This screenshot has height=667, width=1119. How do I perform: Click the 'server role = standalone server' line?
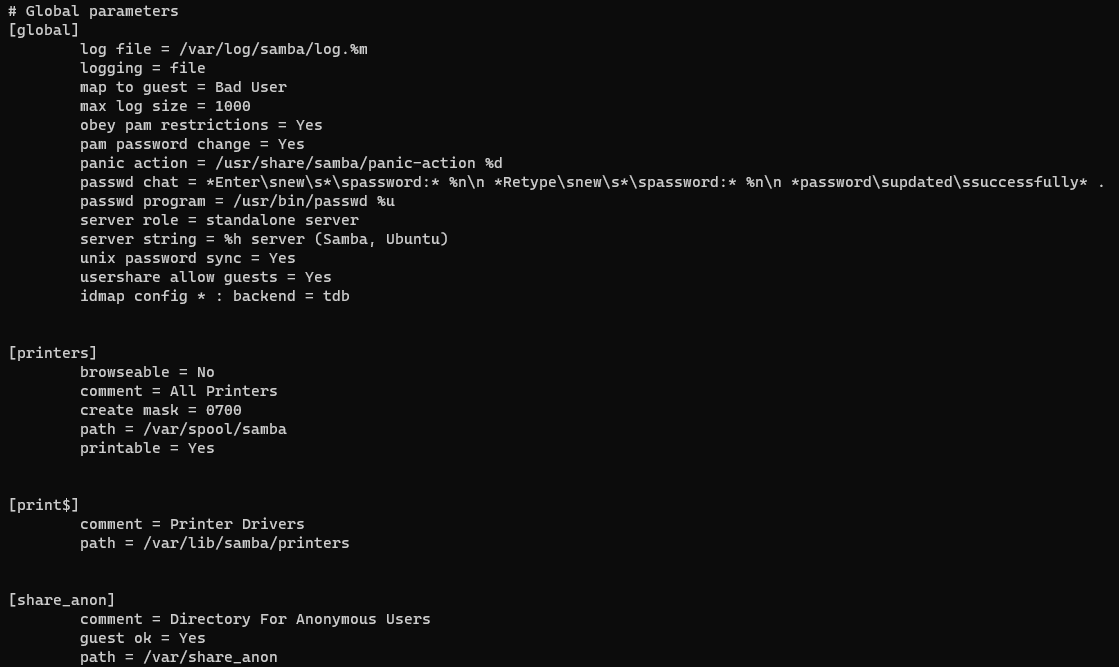(219, 220)
